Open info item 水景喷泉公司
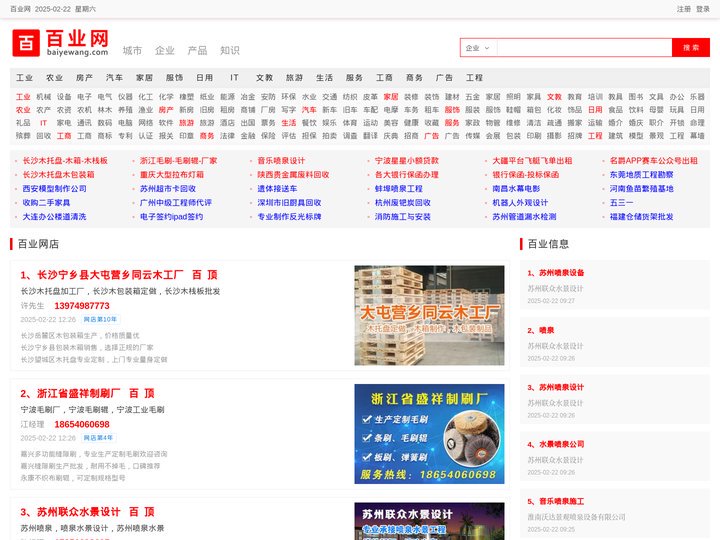Screen dimensions: 720x540 tap(561, 444)
